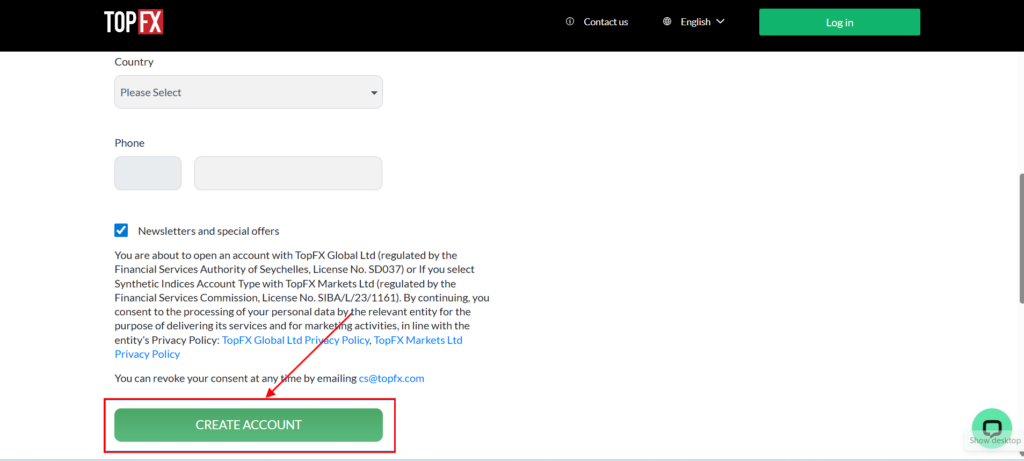Click the globe language icon

click(667, 22)
